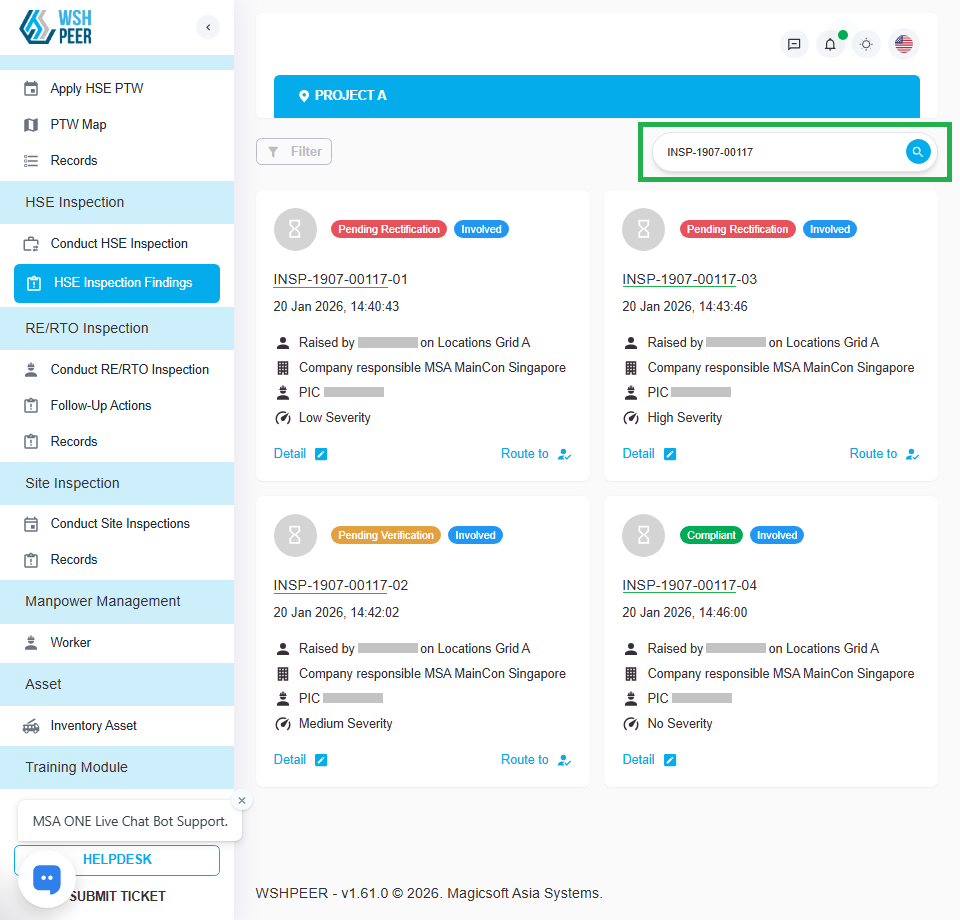Viewport: 960px width, 920px height.
Task: Toggle the light/dark theme icon
Action: click(x=866, y=44)
